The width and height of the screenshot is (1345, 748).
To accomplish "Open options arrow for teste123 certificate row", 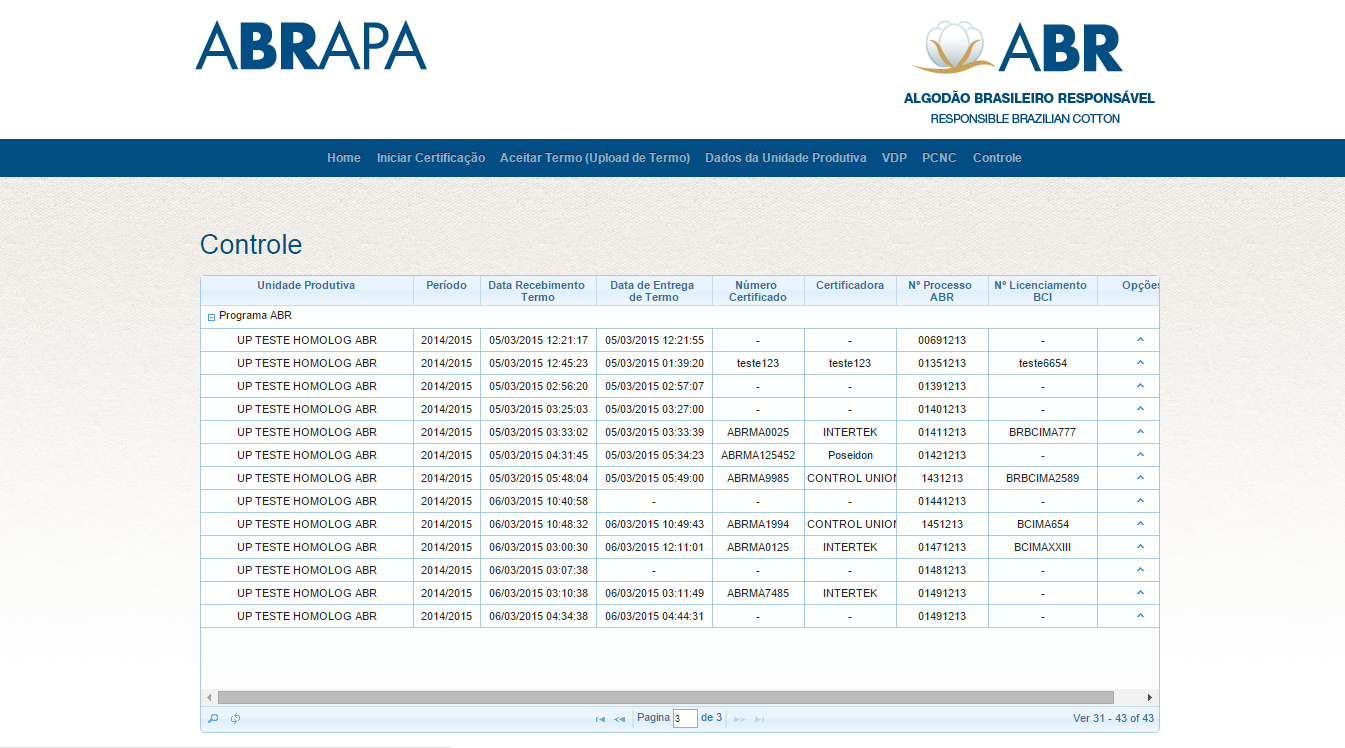I will (x=1140, y=363).
